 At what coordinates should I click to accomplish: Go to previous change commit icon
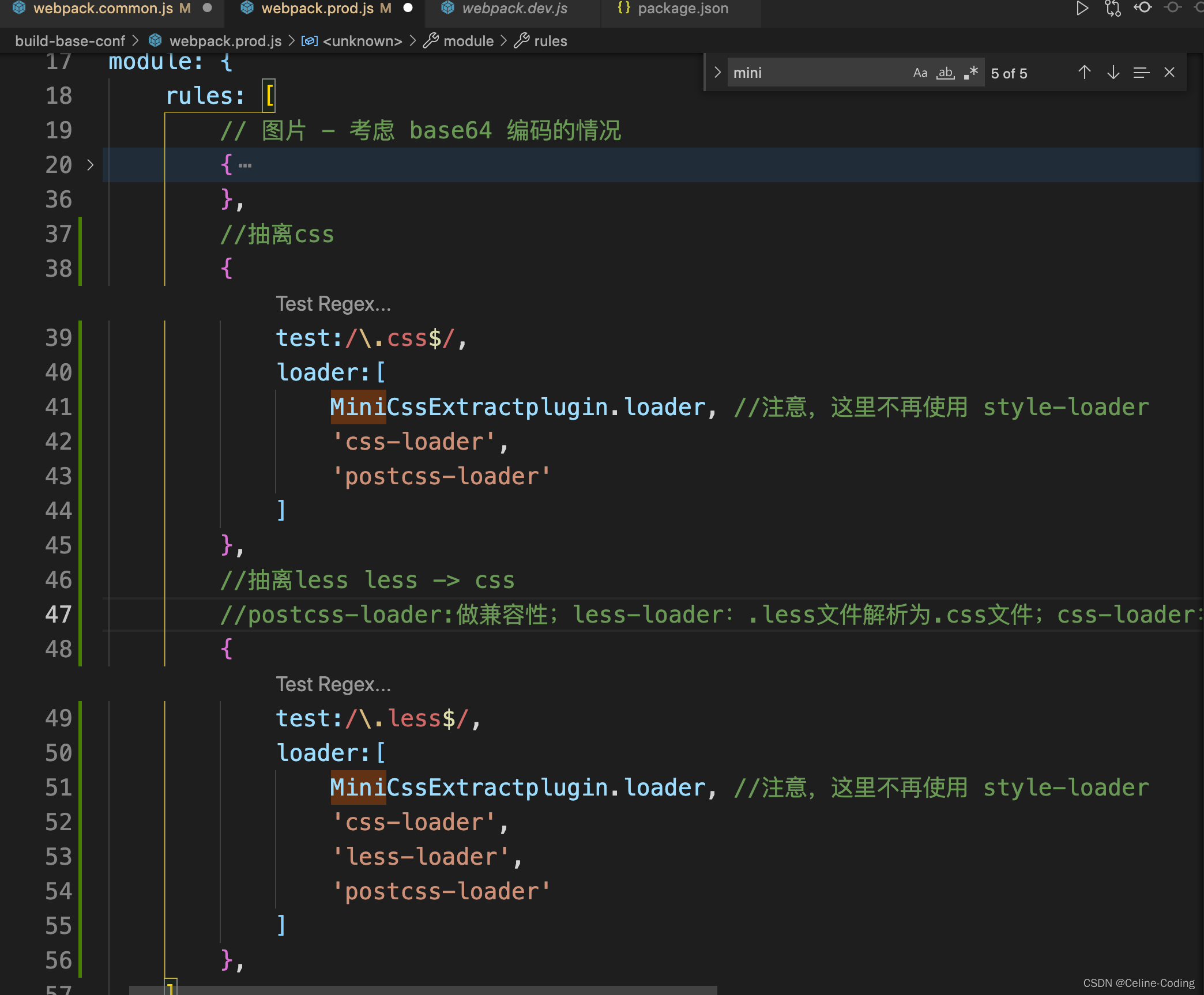click(x=1143, y=8)
